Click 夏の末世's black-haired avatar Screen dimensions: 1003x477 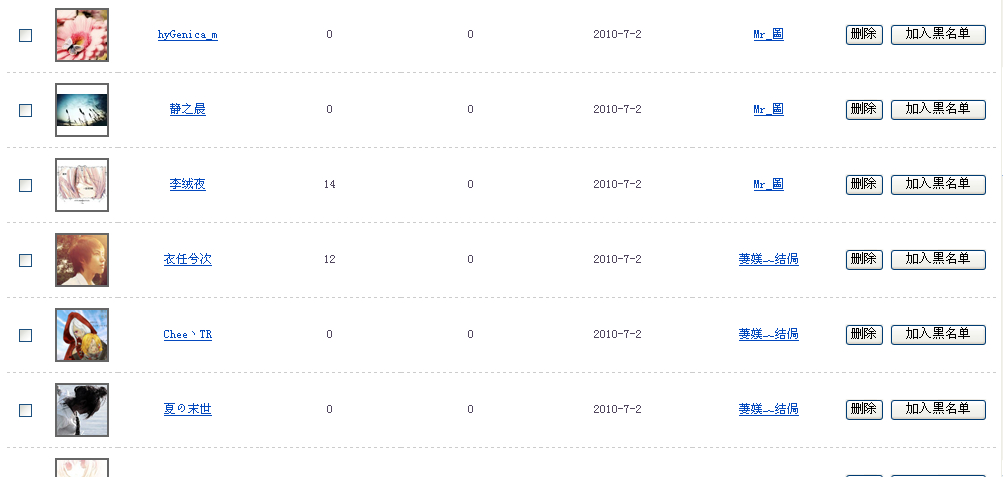[x=82, y=410]
